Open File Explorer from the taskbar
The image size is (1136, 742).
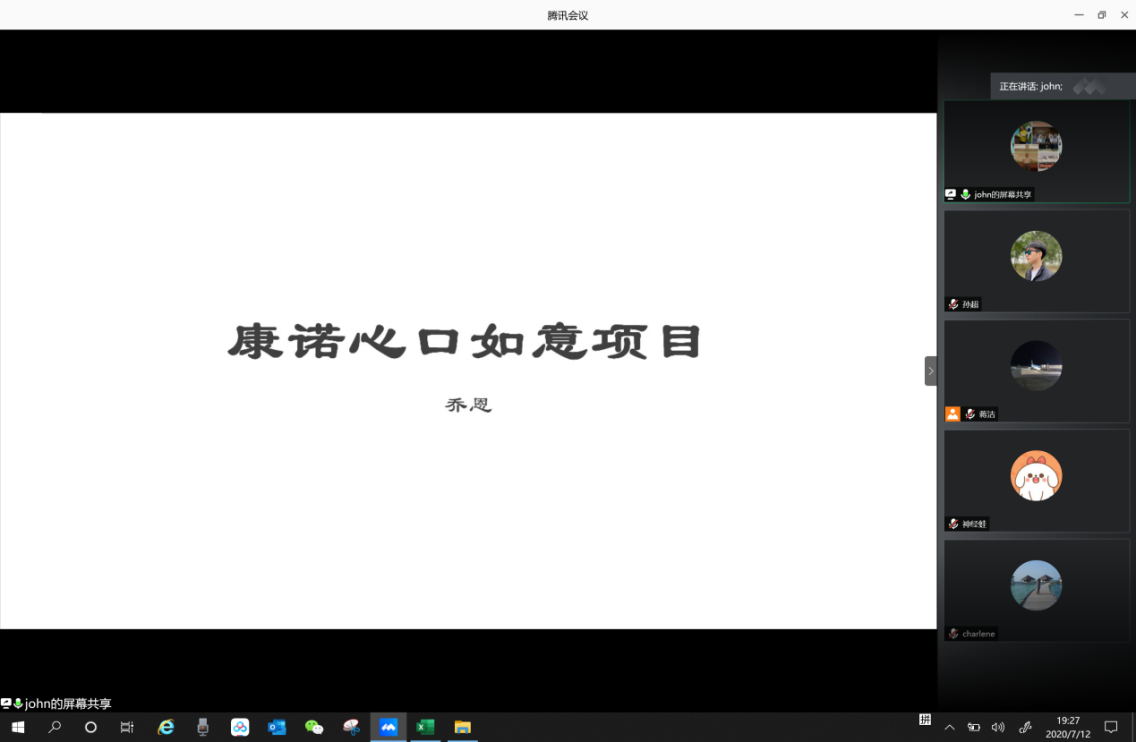(462, 727)
